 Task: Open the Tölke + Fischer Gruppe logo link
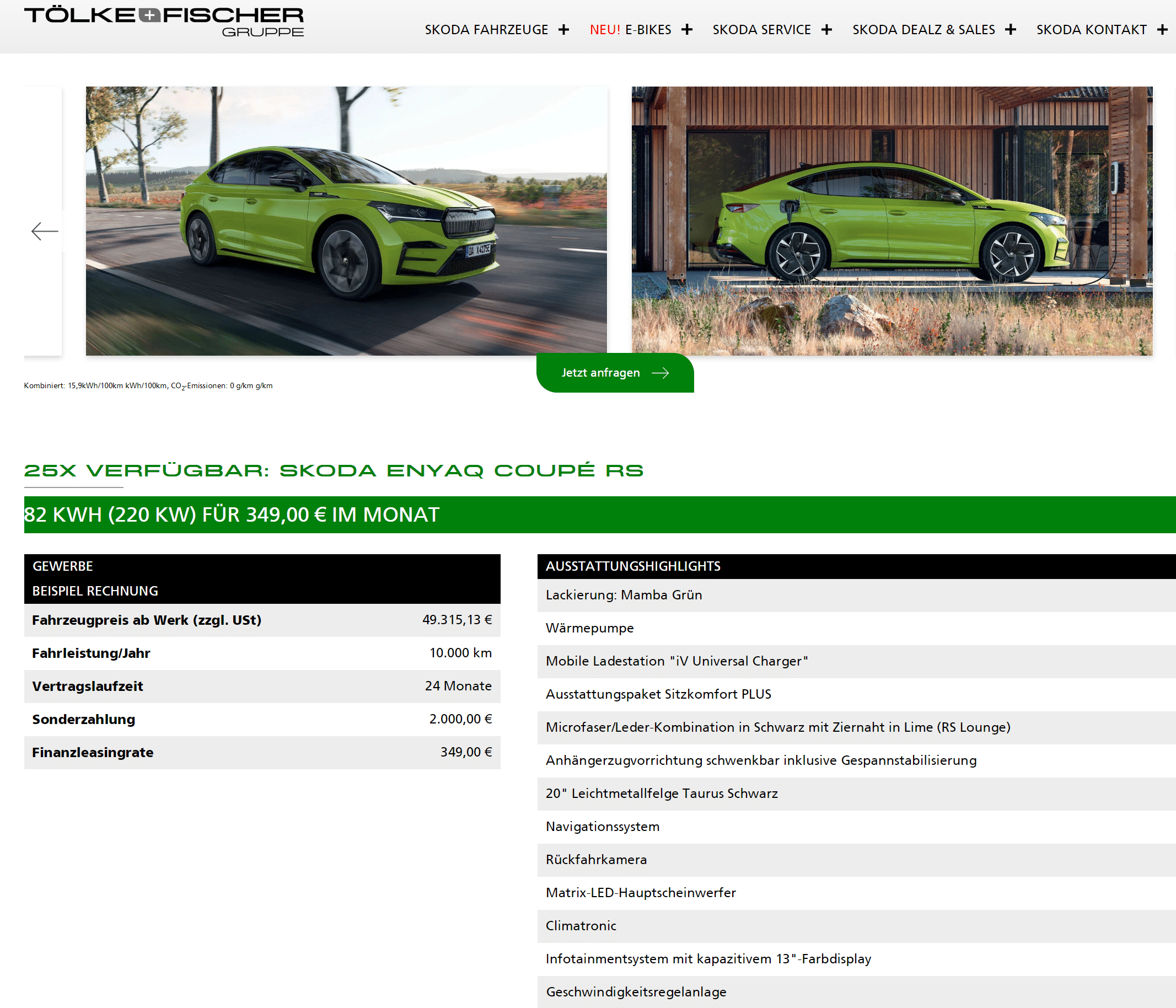163,22
